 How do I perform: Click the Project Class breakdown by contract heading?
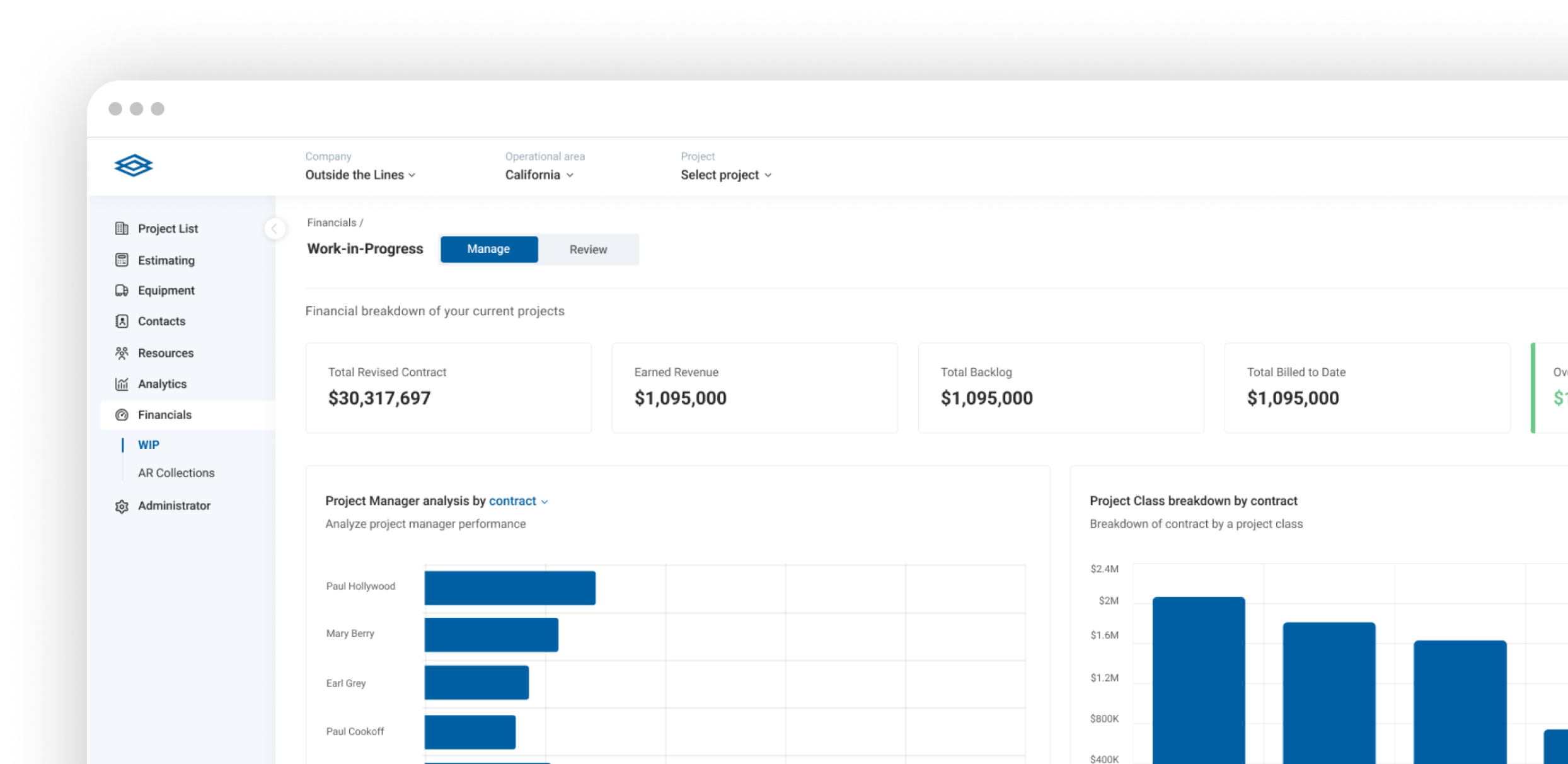pyautogui.click(x=1194, y=501)
